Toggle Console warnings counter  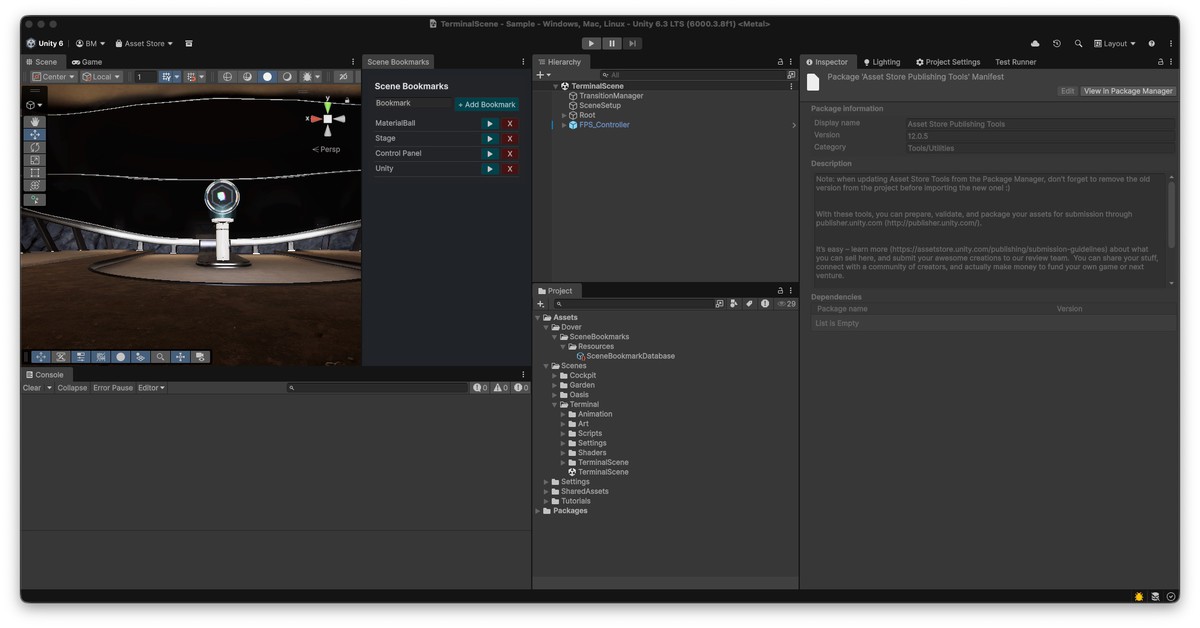[x=501, y=388]
